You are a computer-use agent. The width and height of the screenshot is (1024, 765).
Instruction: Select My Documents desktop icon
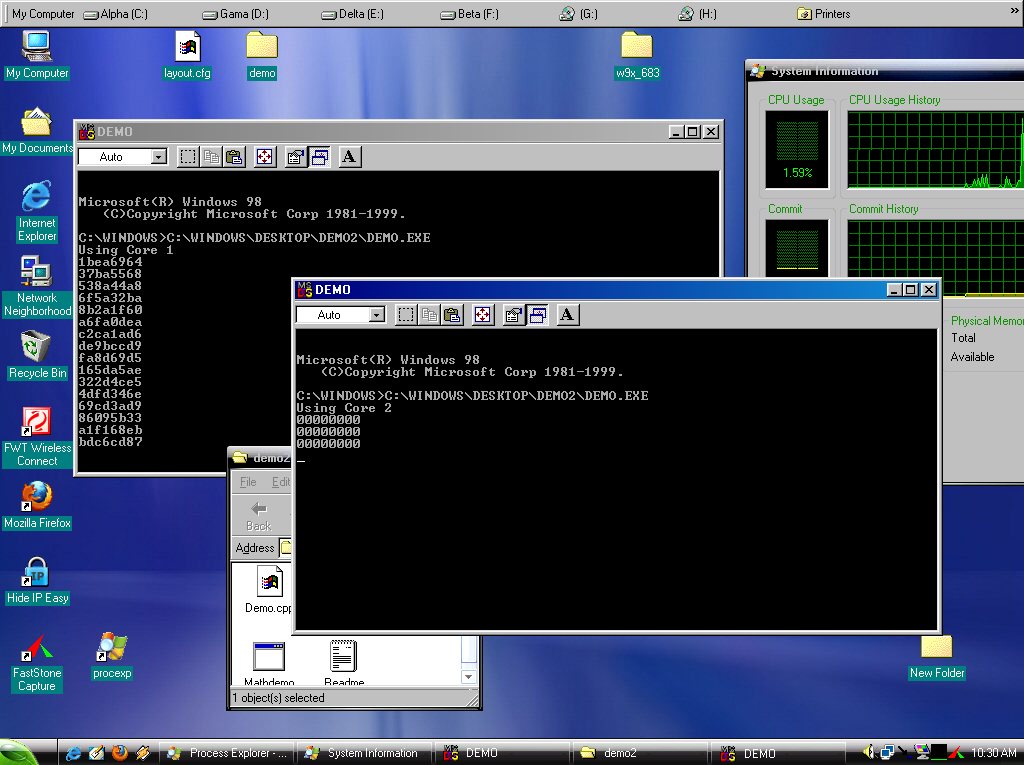(37, 130)
